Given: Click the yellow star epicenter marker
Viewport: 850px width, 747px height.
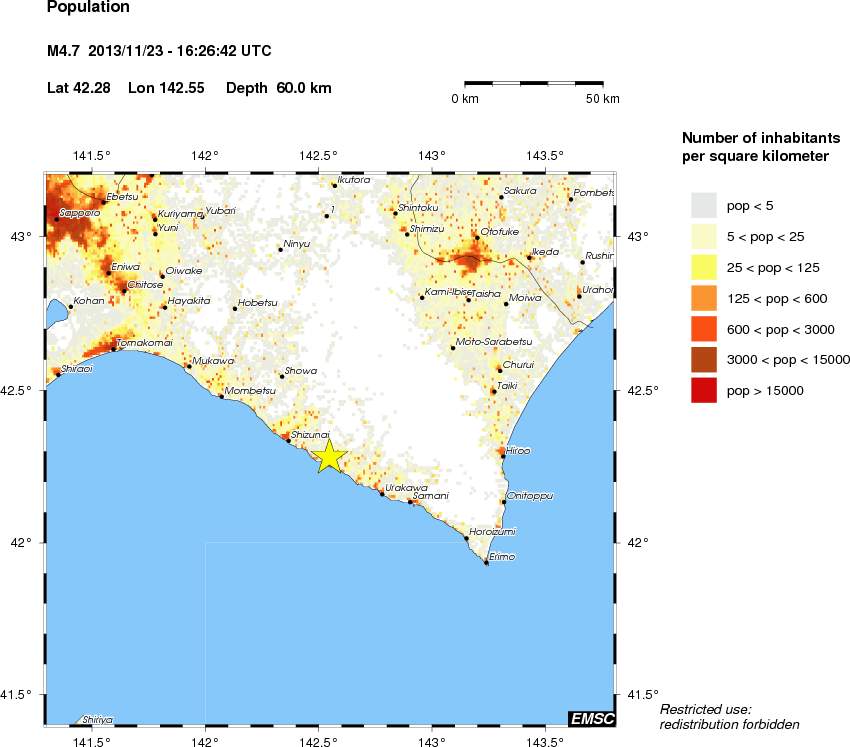Looking at the screenshot, I should (x=329, y=456).
